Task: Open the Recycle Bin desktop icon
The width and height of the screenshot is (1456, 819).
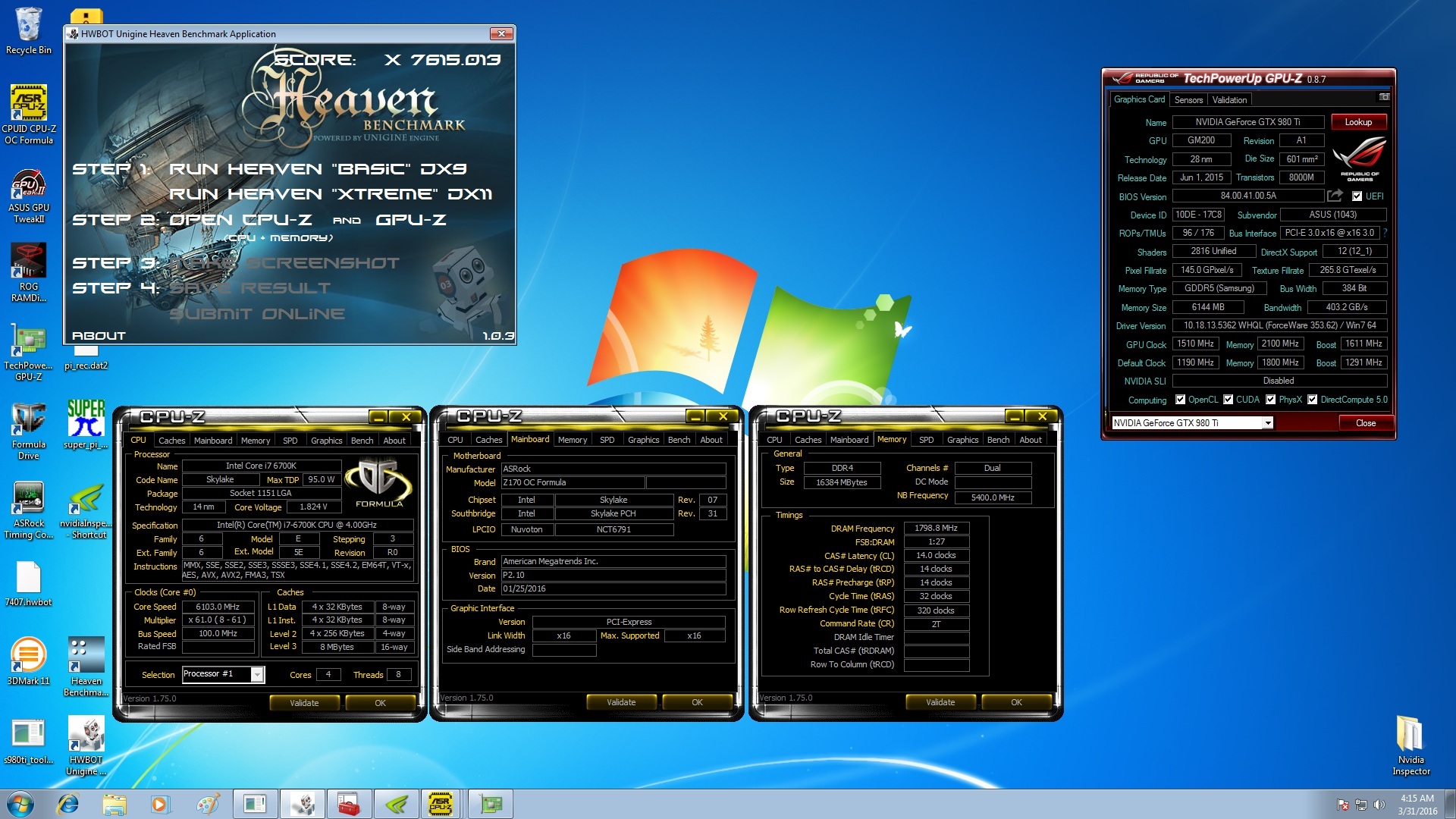Action: [28, 31]
